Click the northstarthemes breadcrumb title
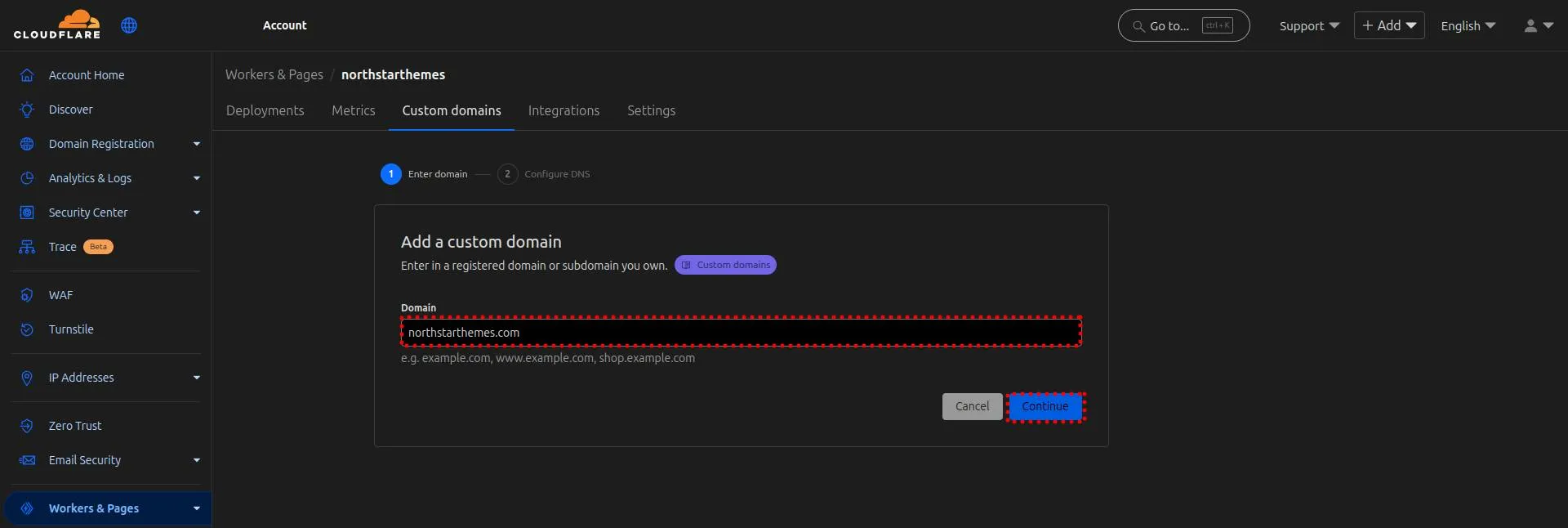Viewport: 1568px width, 528px height. pyautogui.click(x=393, y=74)
